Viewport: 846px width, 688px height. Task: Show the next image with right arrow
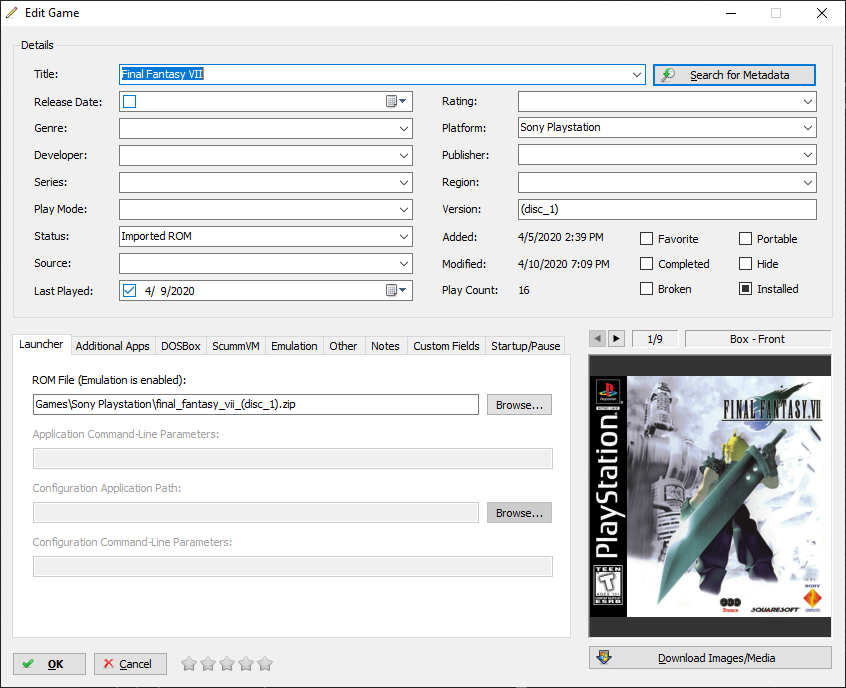click(616, 339)
